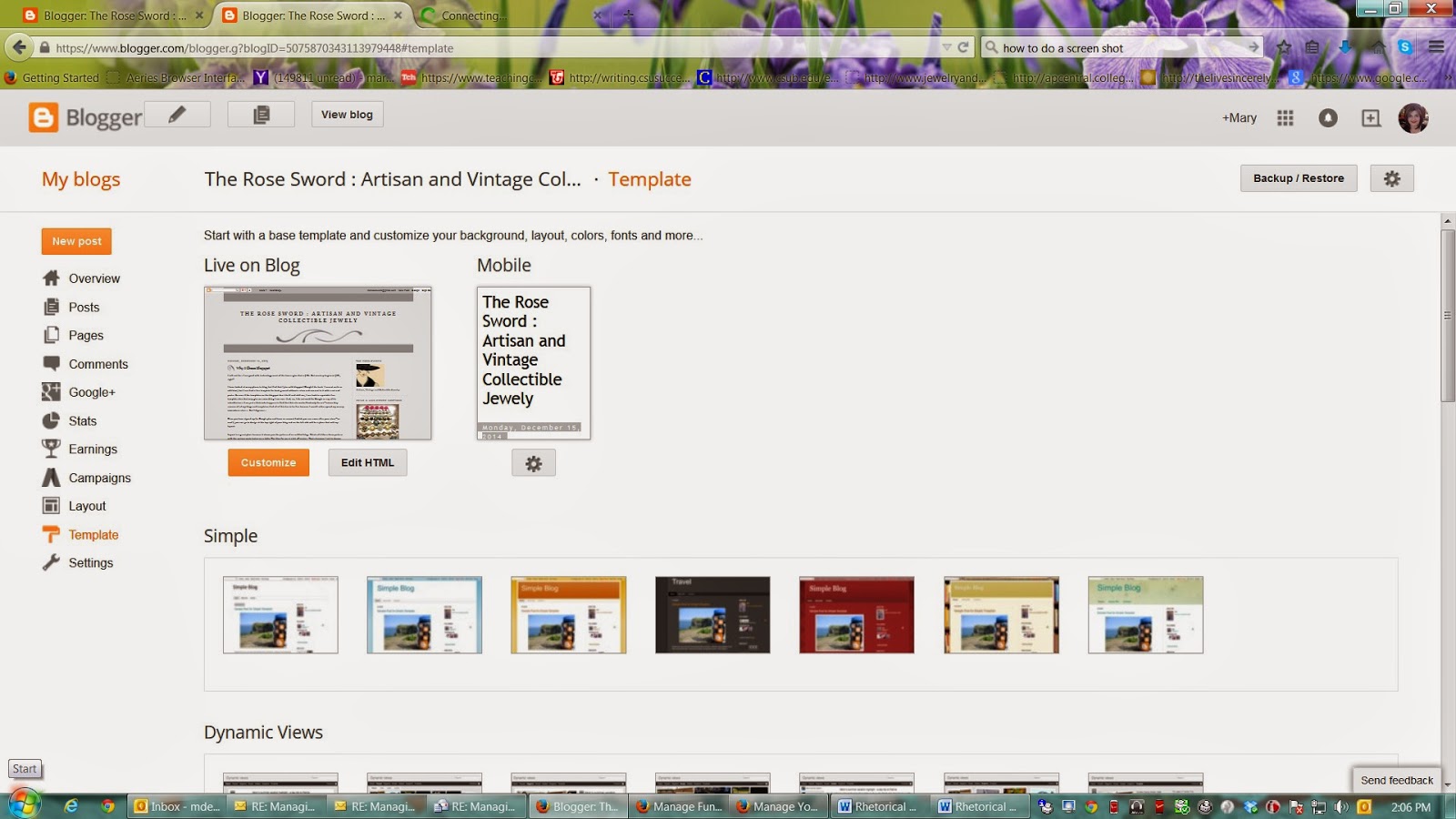This screenshot has width=1456, height=819.
Task: Reload the page from the address bar
Action: [963, 47]
